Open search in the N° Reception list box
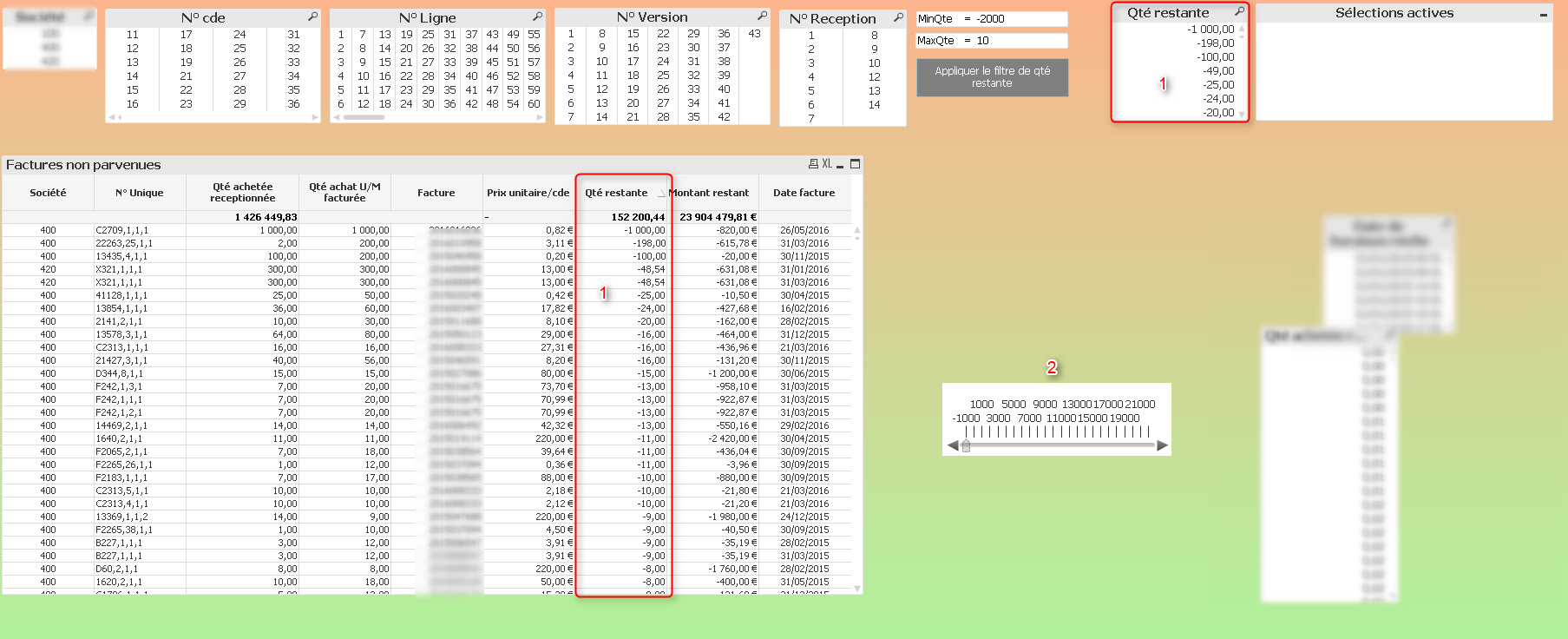The image size is (1568, 639). 898,17
